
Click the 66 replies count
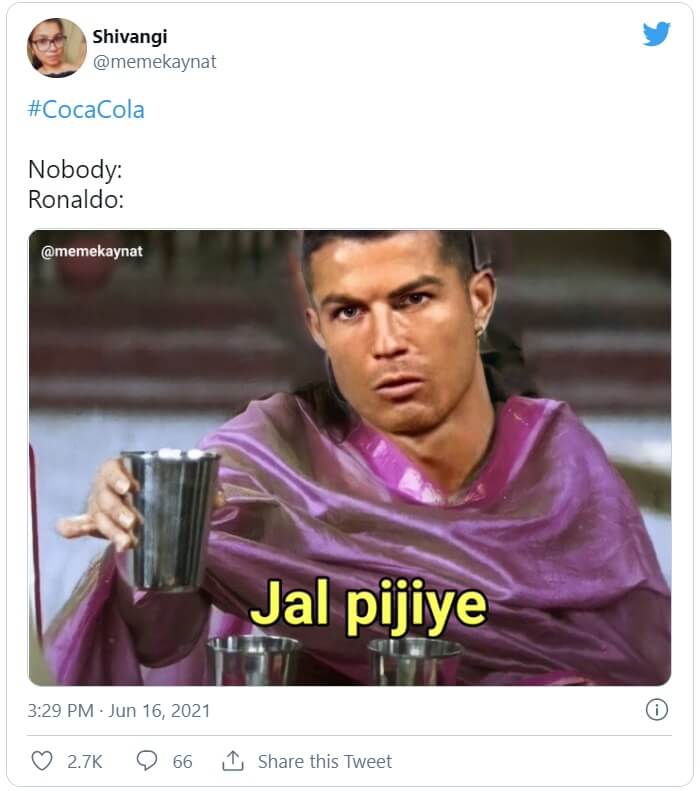(182, 761)
